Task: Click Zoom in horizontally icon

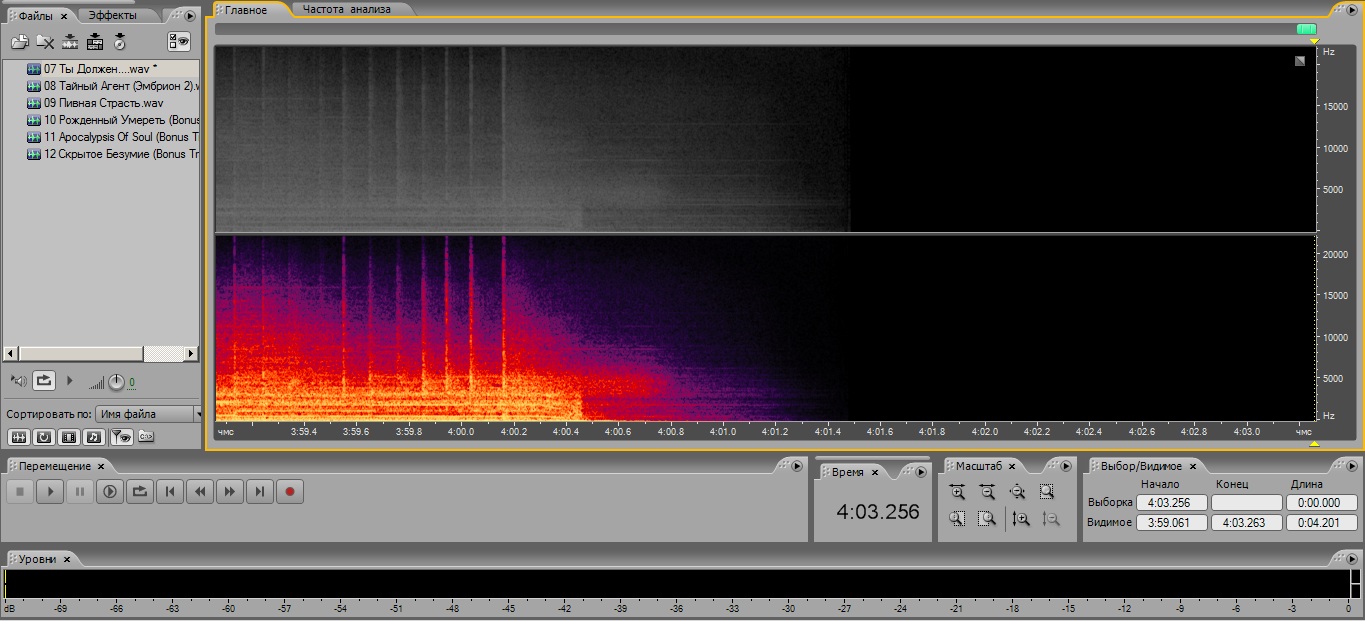Action: [x=957, y=492]
